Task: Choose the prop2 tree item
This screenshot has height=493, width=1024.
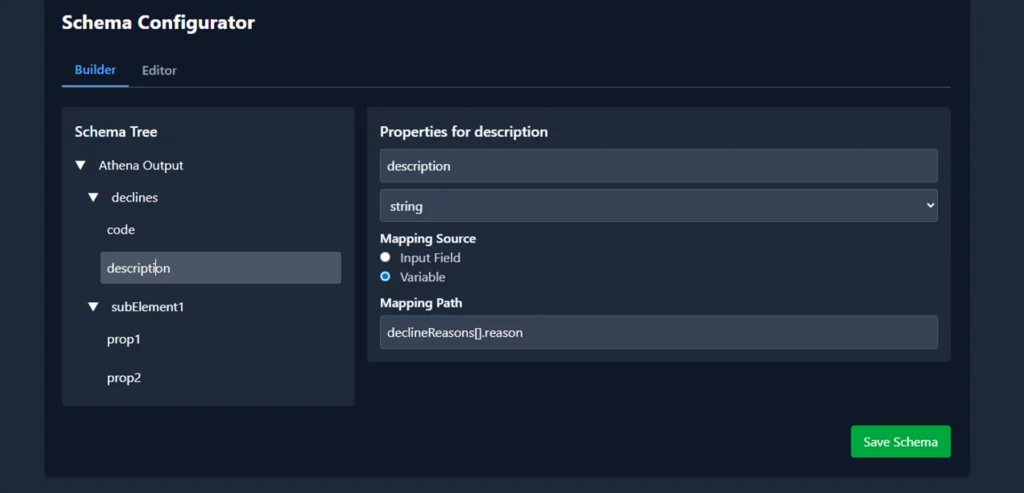Action: pyautogui.click(x=124, y=378)
